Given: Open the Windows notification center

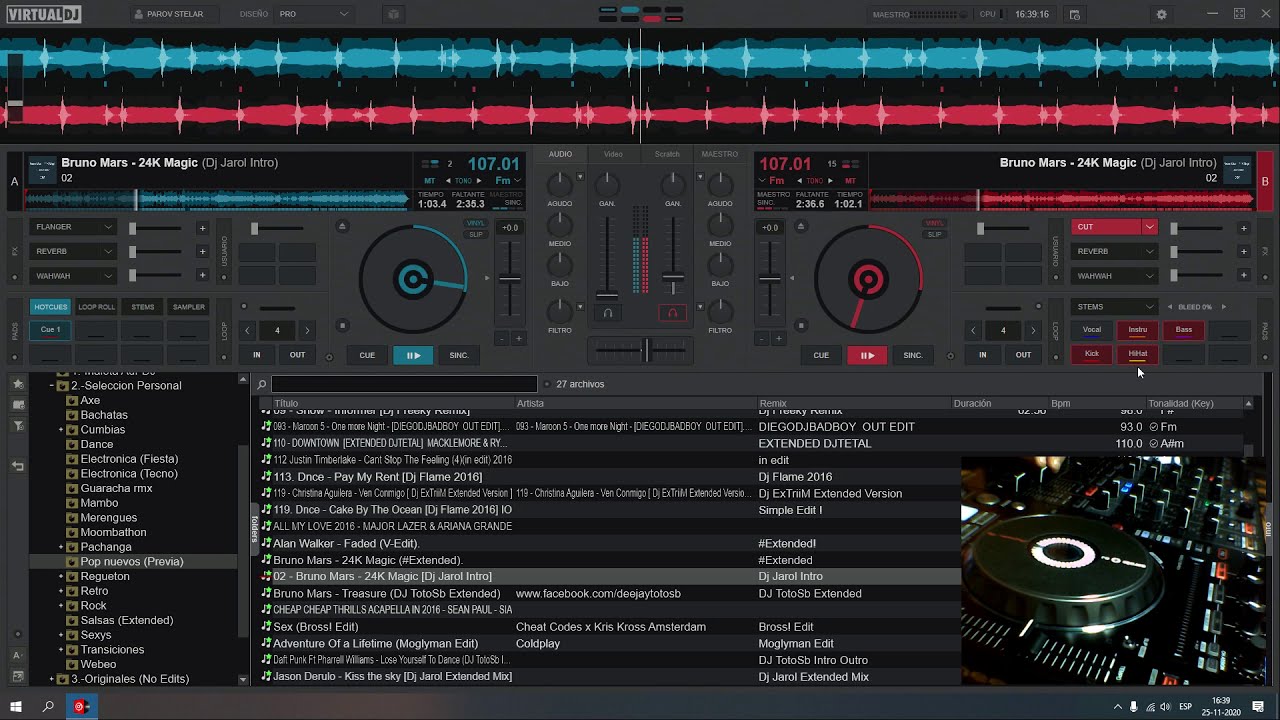Looking at the screenshot, I should pos(1258,706).
